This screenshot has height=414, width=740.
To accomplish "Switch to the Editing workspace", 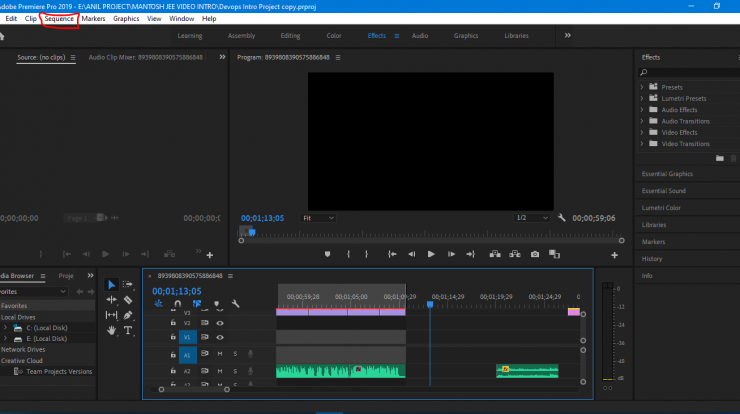I will [290, 36].
